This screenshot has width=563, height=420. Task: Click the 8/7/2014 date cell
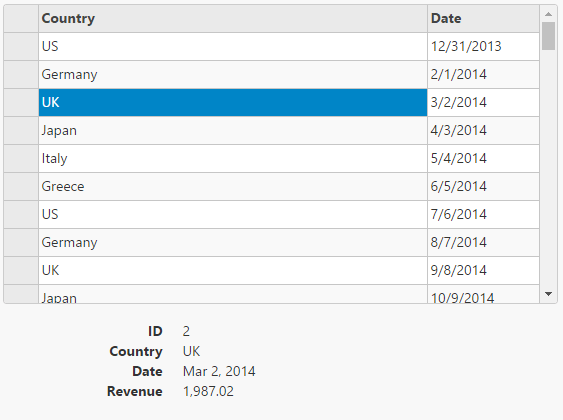483,243
